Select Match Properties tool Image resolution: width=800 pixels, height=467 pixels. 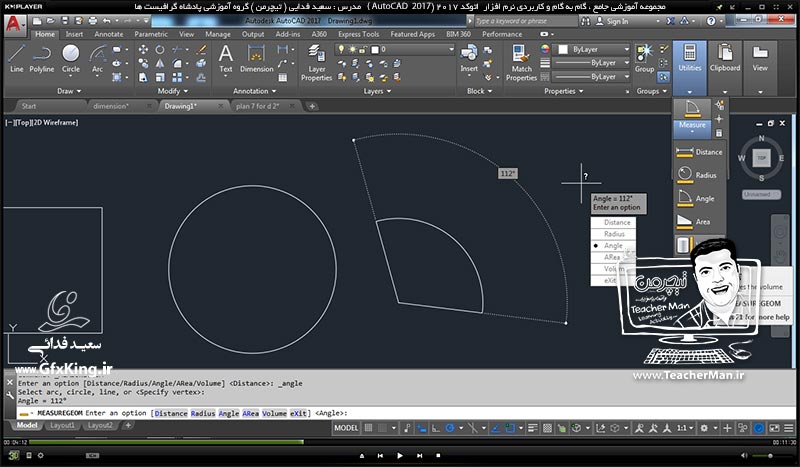point(521,62)
